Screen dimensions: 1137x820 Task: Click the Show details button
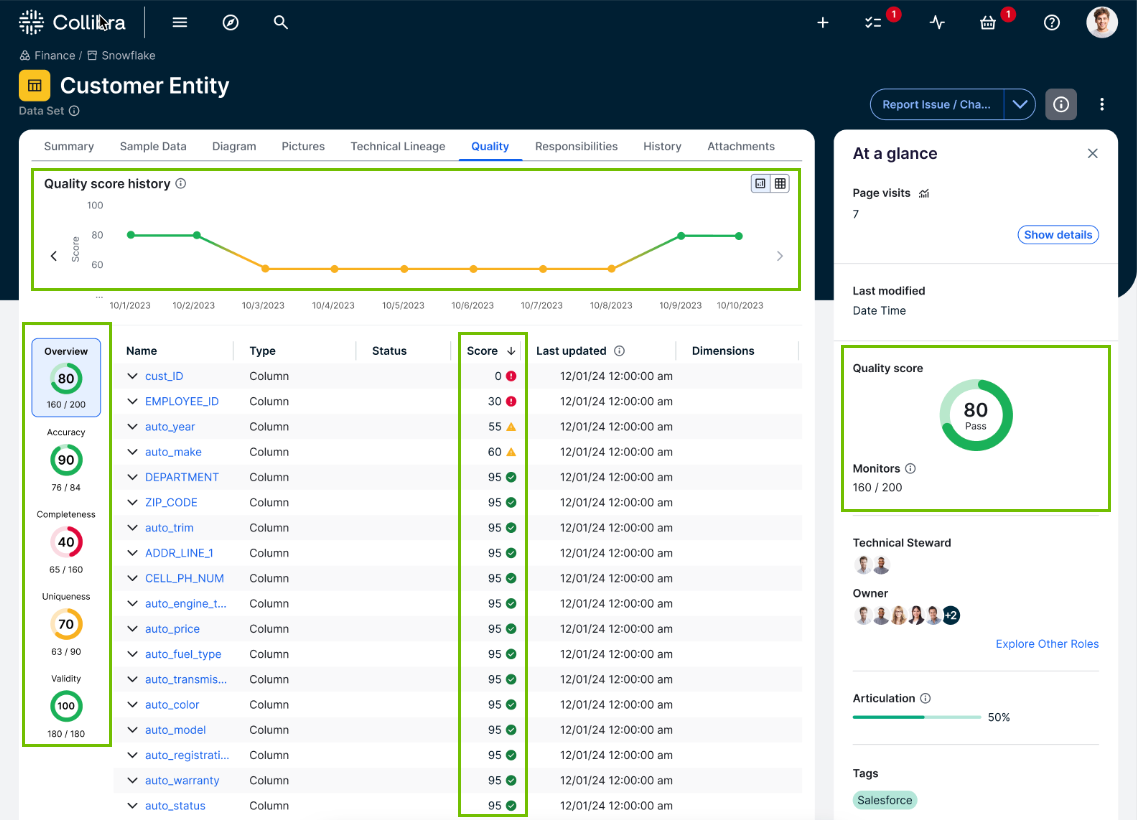1058,235
